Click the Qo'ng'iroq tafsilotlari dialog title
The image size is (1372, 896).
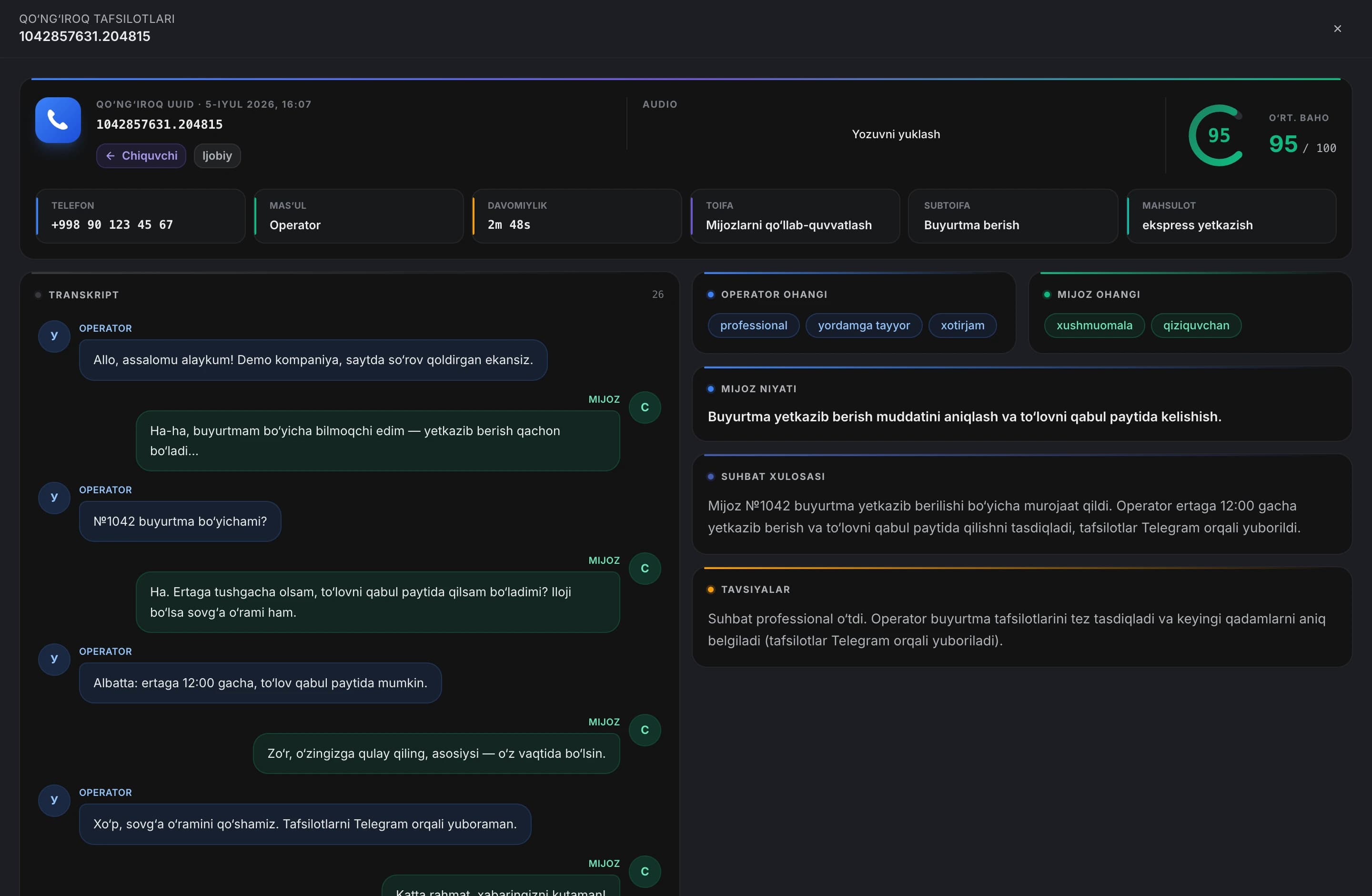point(97,19)
